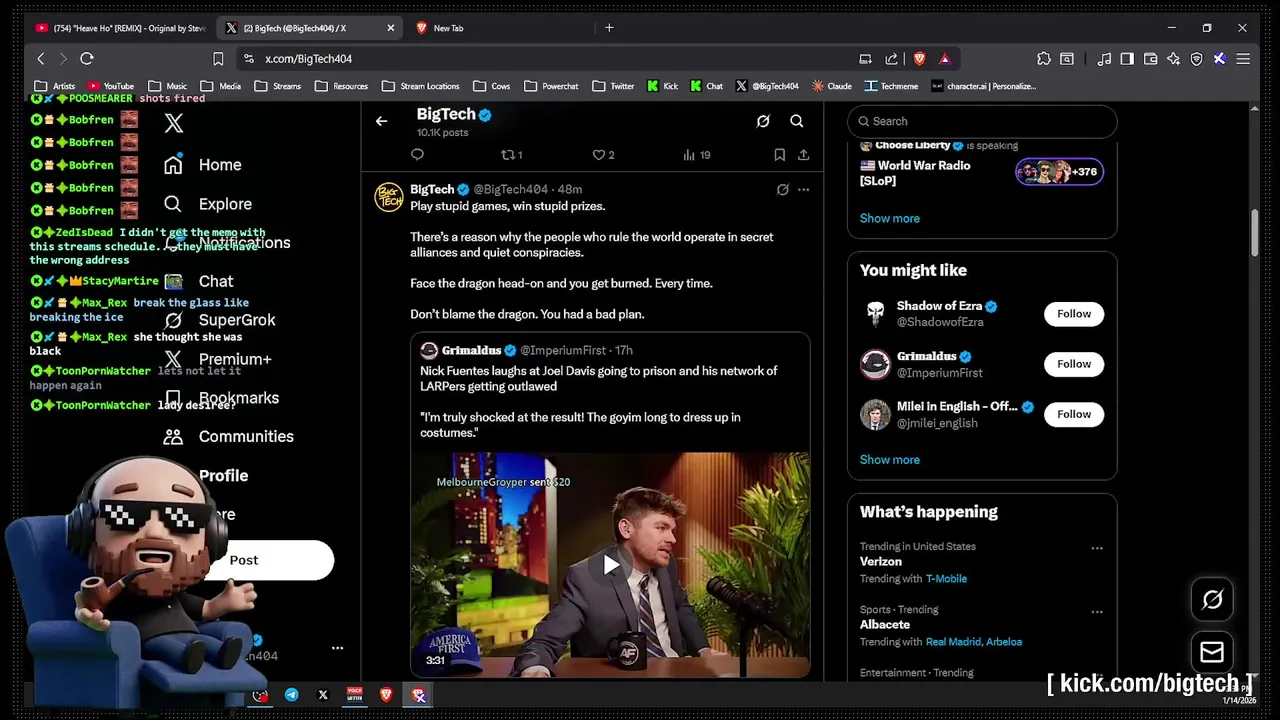Switch to the Heave Ho REMIX YouTube tab

pyautogui.click(x=120, y=28)
